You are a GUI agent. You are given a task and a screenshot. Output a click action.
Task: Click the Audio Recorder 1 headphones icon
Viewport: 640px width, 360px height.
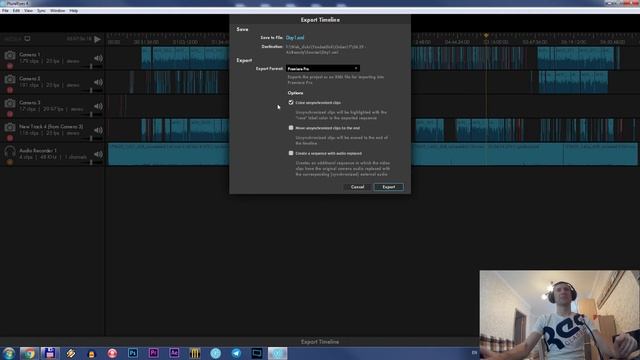coord(10,151)
